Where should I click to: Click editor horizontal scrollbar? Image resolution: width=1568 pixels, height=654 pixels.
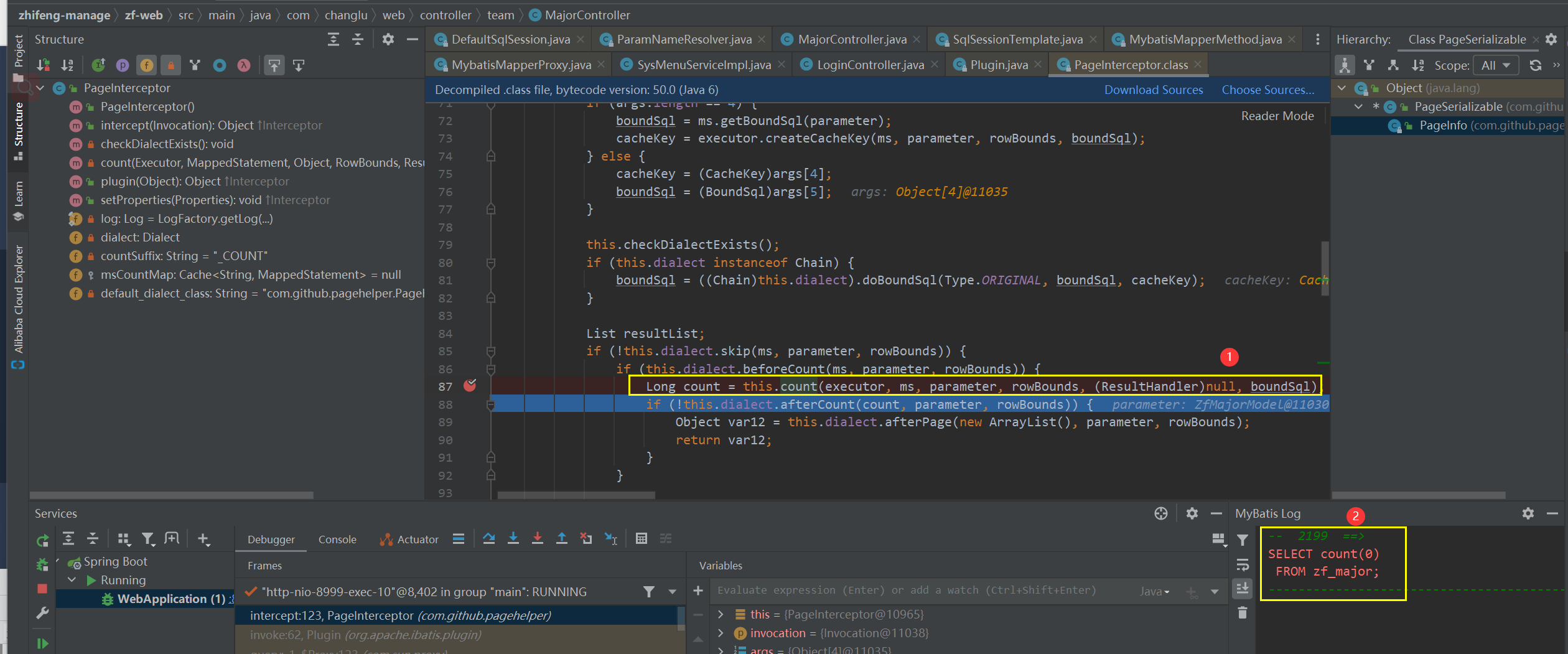pyautogui.click(x=576, y=495)
